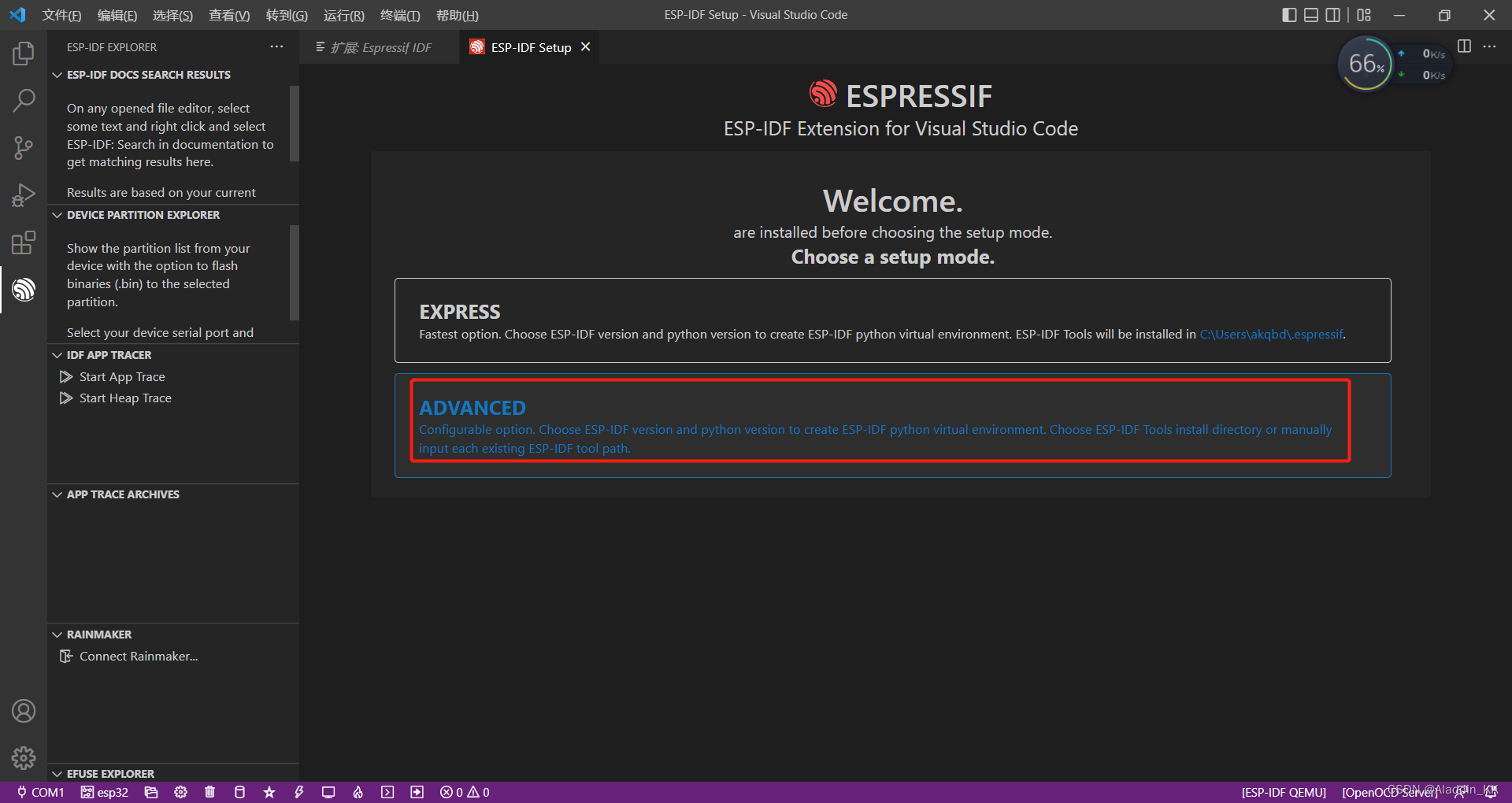Toggle secondary side bar layout icon

tap(1332, 15)
